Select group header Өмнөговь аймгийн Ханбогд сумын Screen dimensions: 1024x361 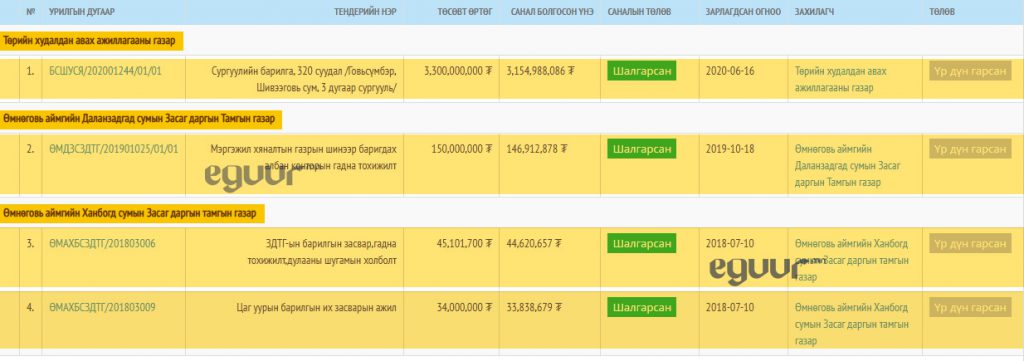[x=133, y=213]
